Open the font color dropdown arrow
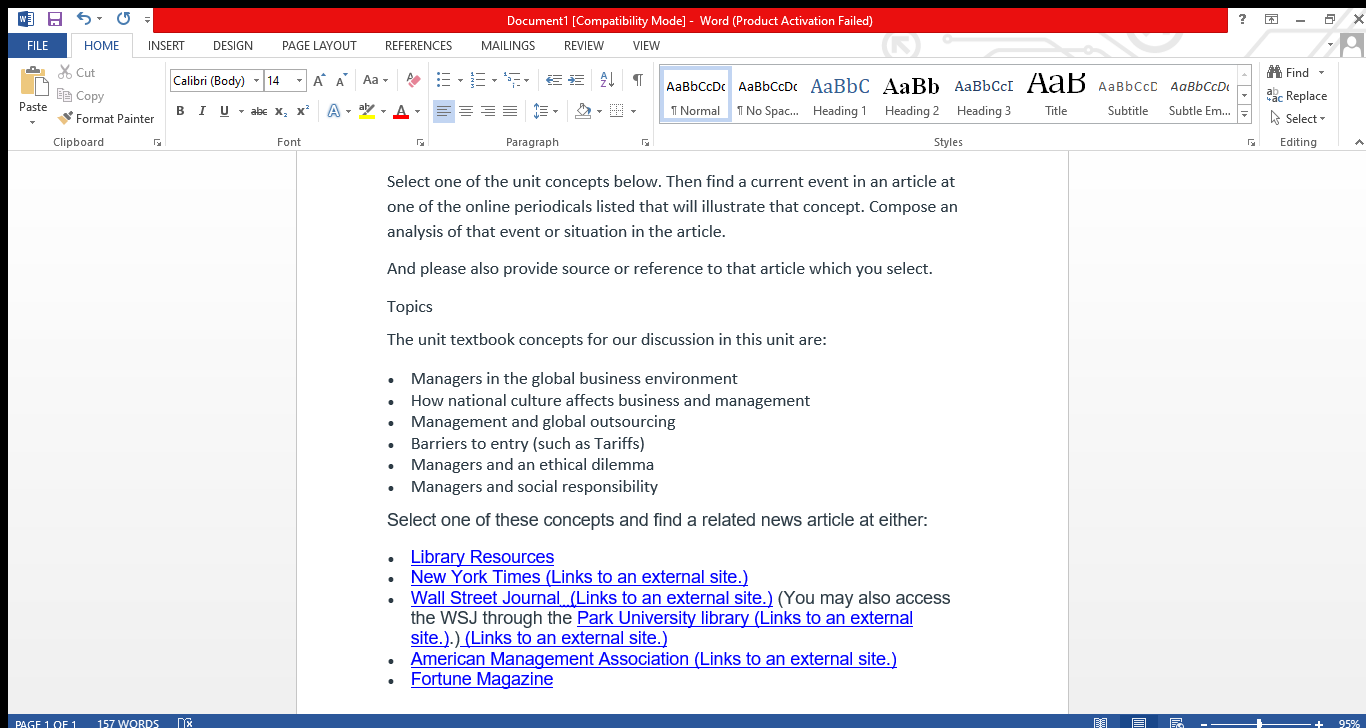 point(416,112)
